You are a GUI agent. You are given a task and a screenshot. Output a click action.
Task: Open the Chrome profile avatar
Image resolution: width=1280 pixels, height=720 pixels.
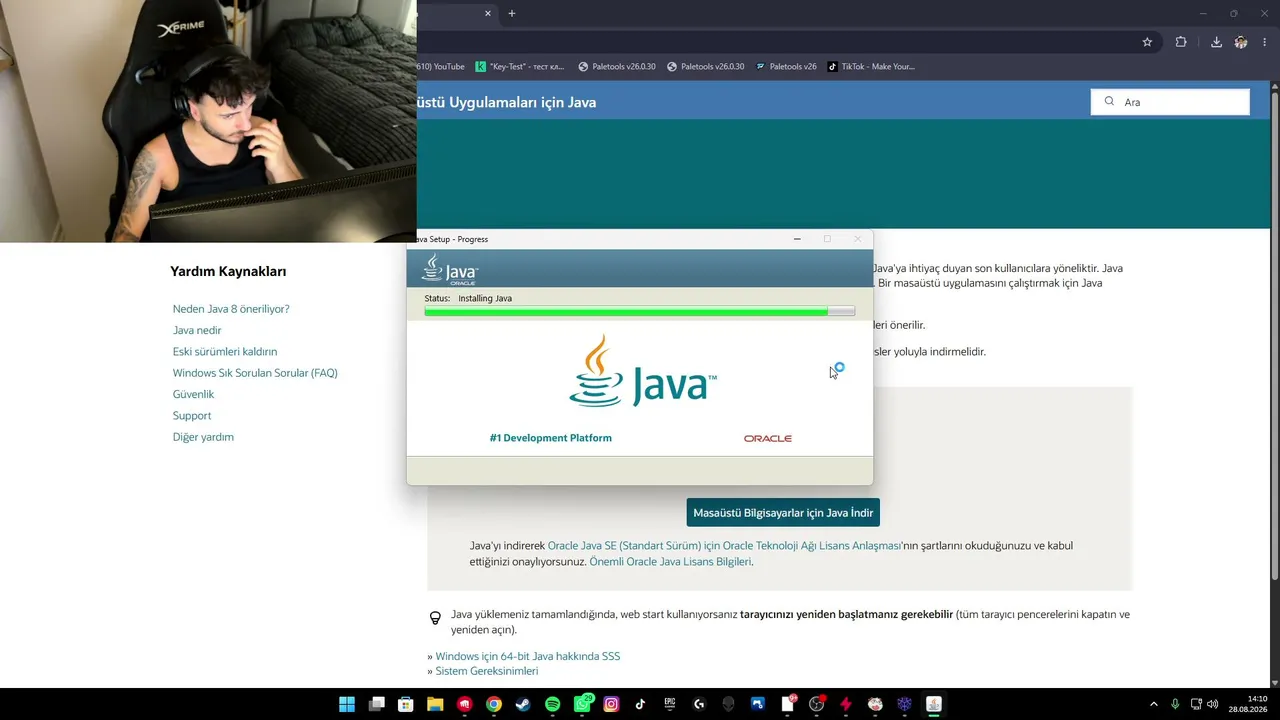[1241, 42]
